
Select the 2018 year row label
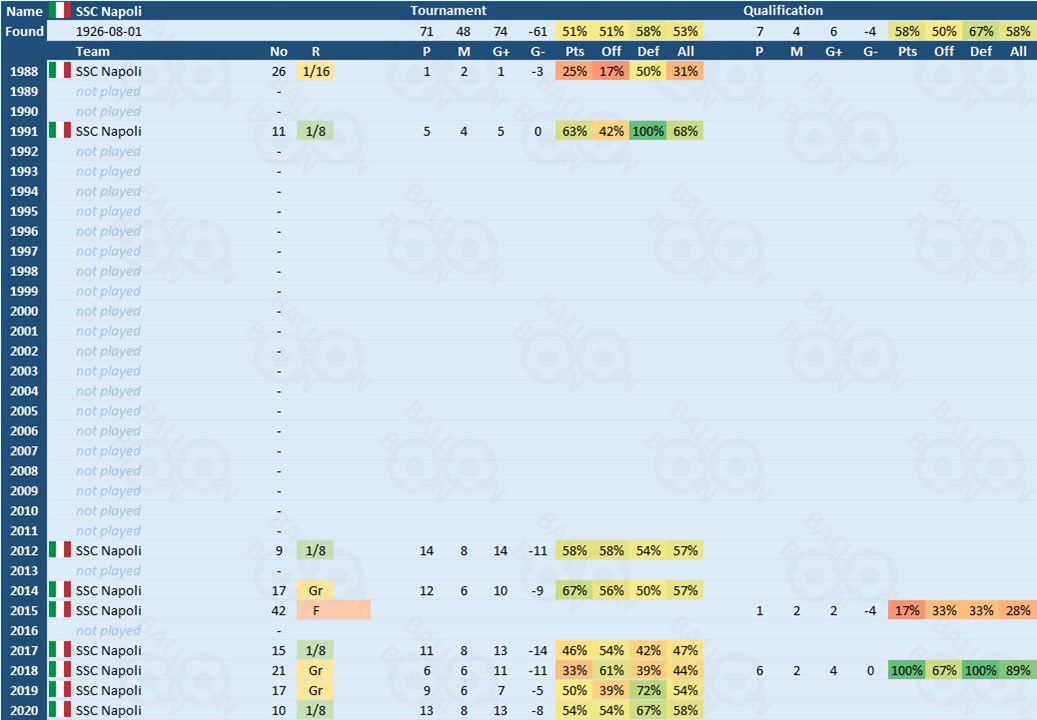(x=24, y=671)
